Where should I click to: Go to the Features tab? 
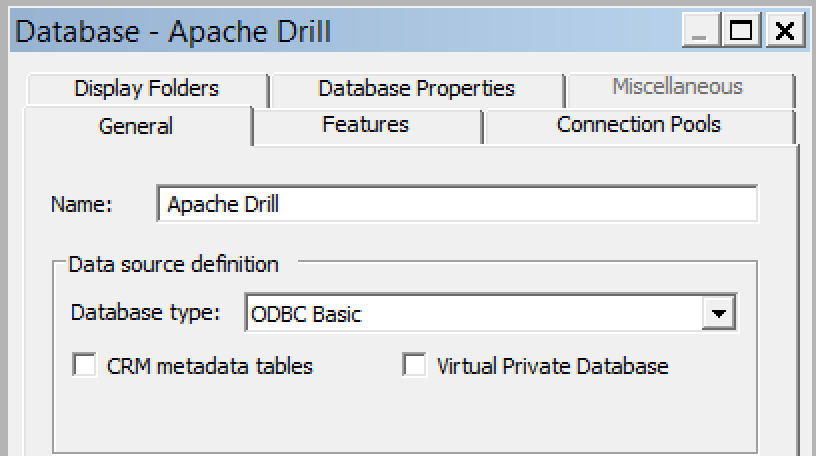365,125
